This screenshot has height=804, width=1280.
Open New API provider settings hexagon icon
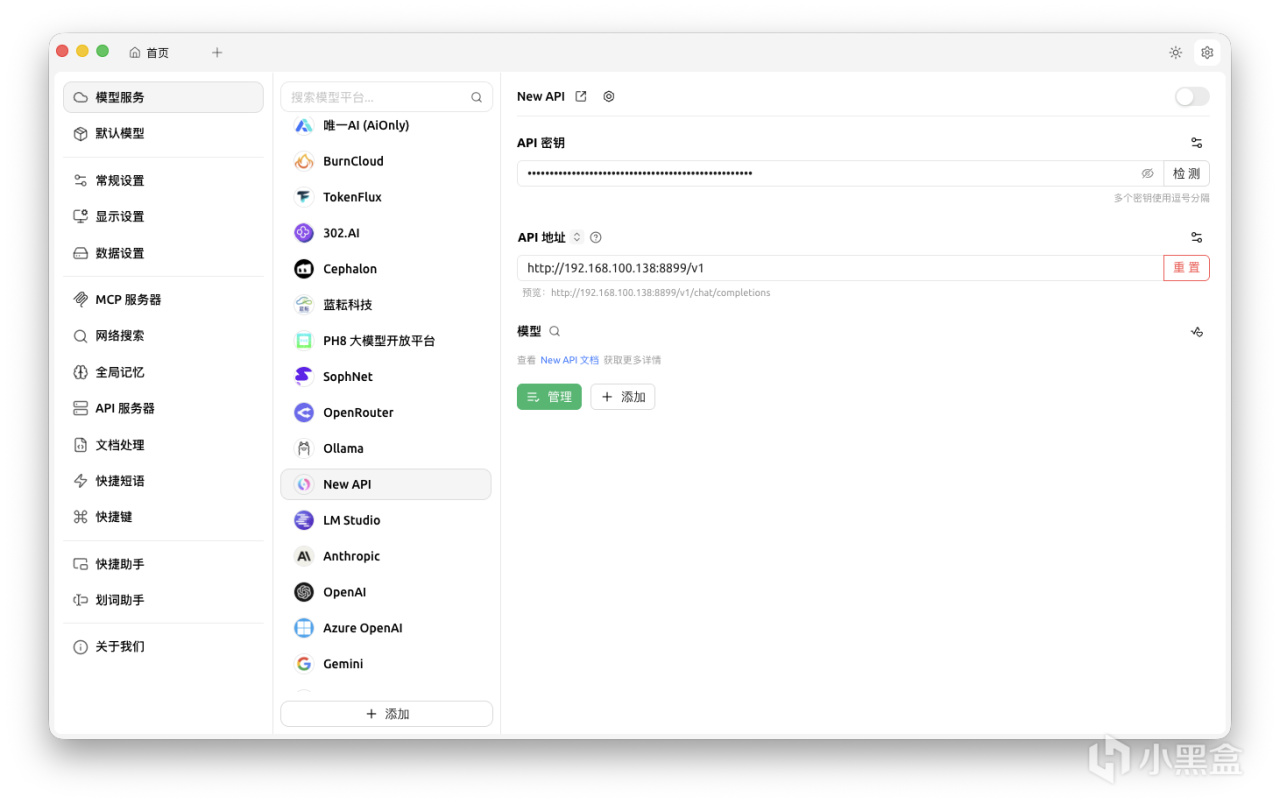coord(609,97)
